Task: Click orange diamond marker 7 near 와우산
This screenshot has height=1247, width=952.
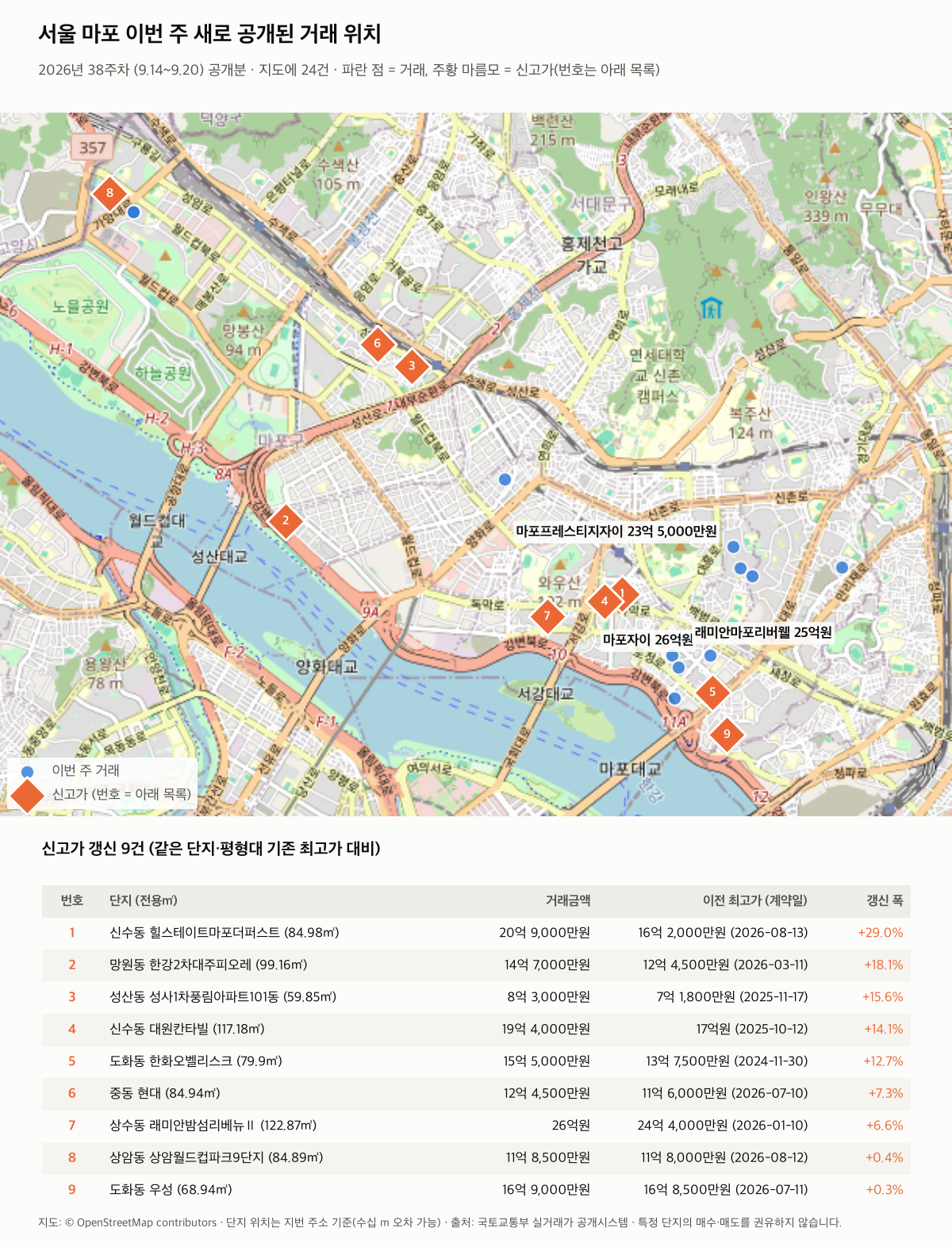Action: click(x=547, y=616)
